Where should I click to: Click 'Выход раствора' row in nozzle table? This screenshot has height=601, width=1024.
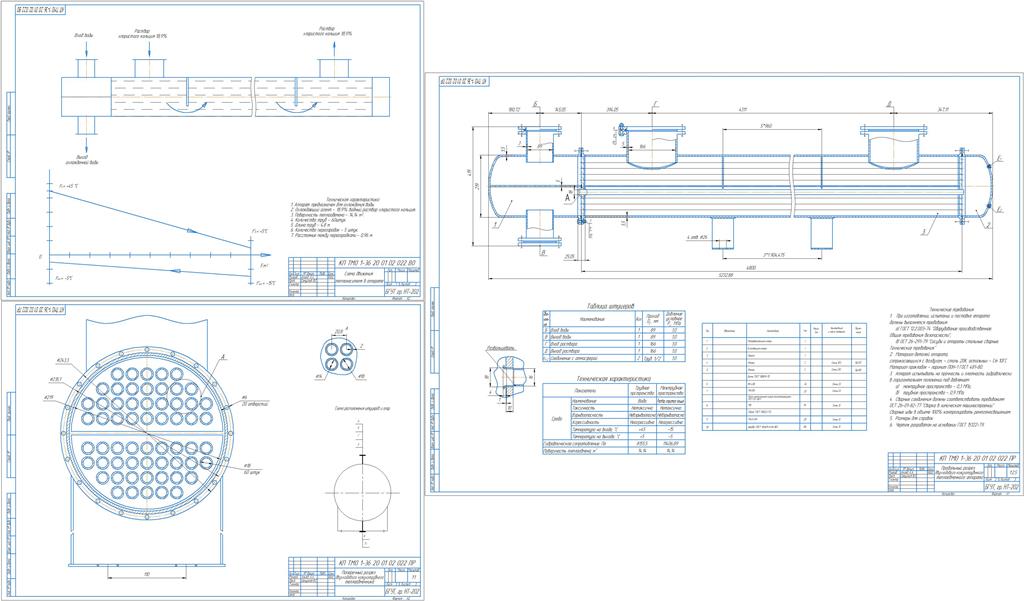613,351
